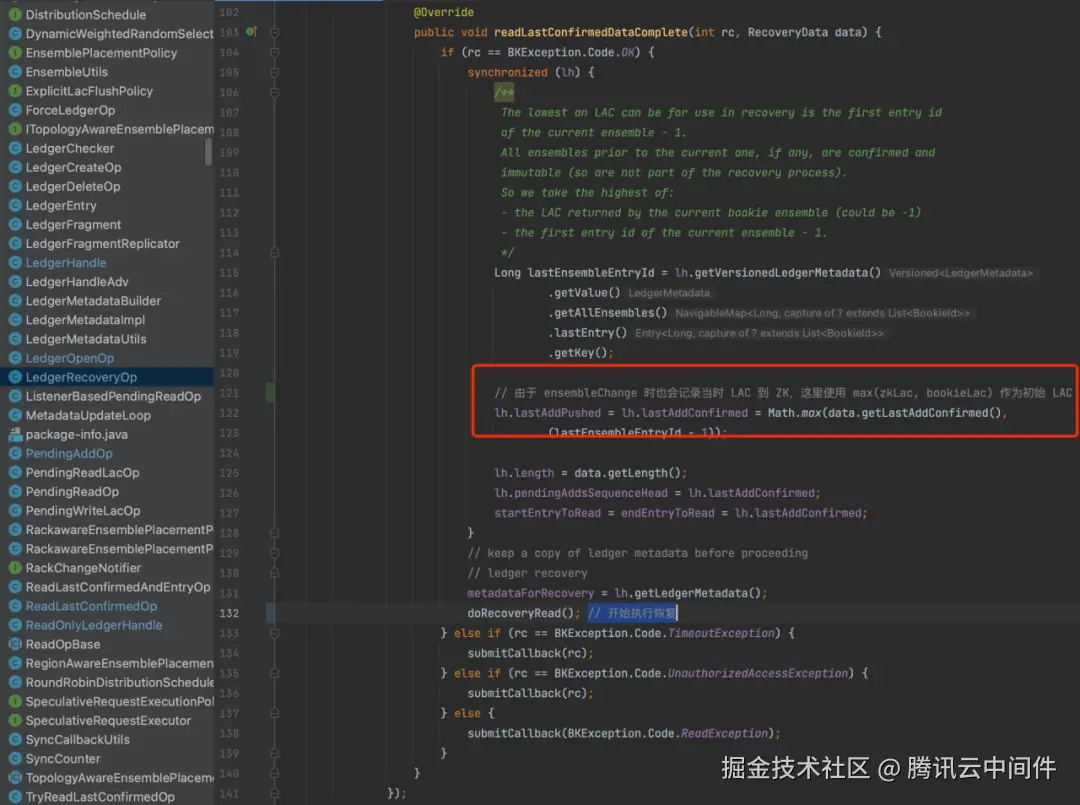Viewport: 1080px width, 805px height.
Task: Open LedgerMetadataUtils class
Action: pos(85,339)
